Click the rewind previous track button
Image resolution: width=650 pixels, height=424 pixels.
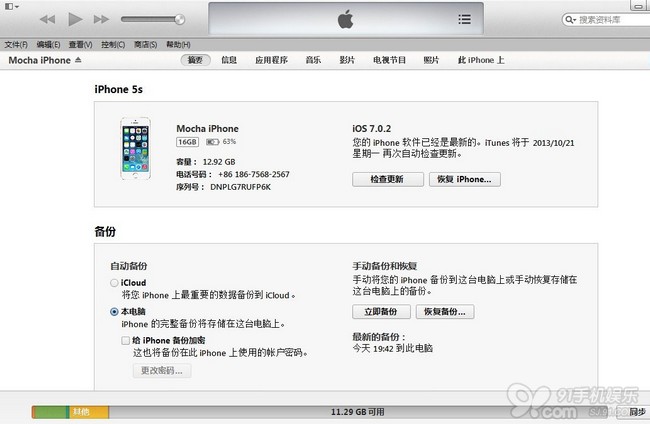coord(47,19)
